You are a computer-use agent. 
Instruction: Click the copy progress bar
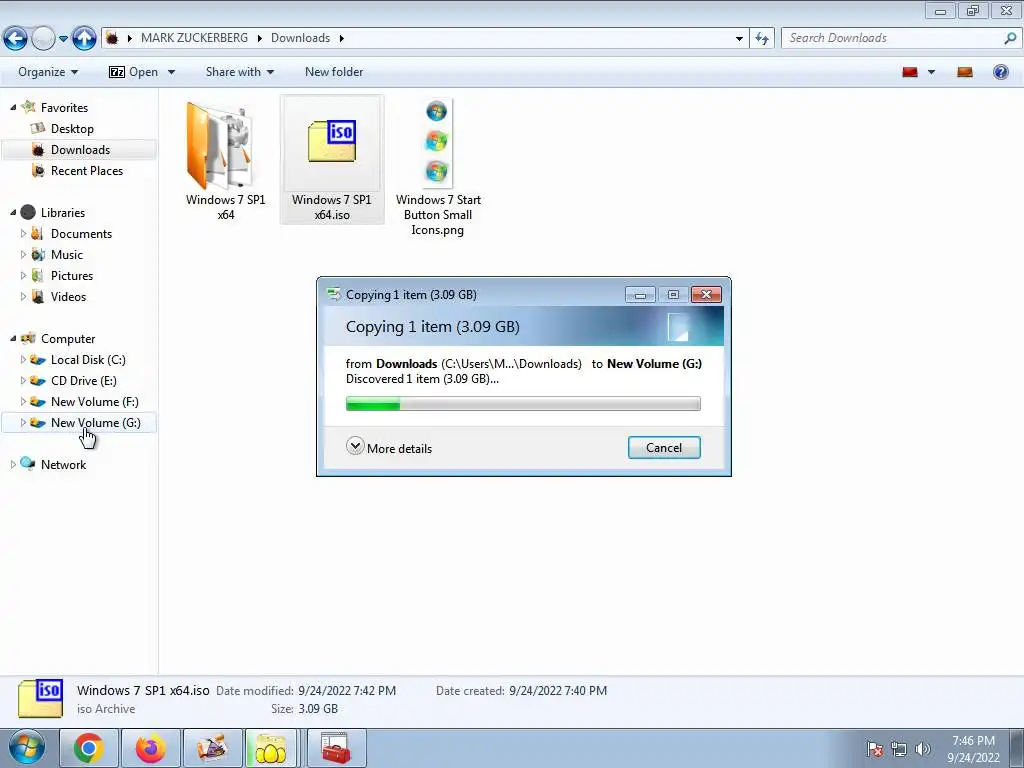523,404
